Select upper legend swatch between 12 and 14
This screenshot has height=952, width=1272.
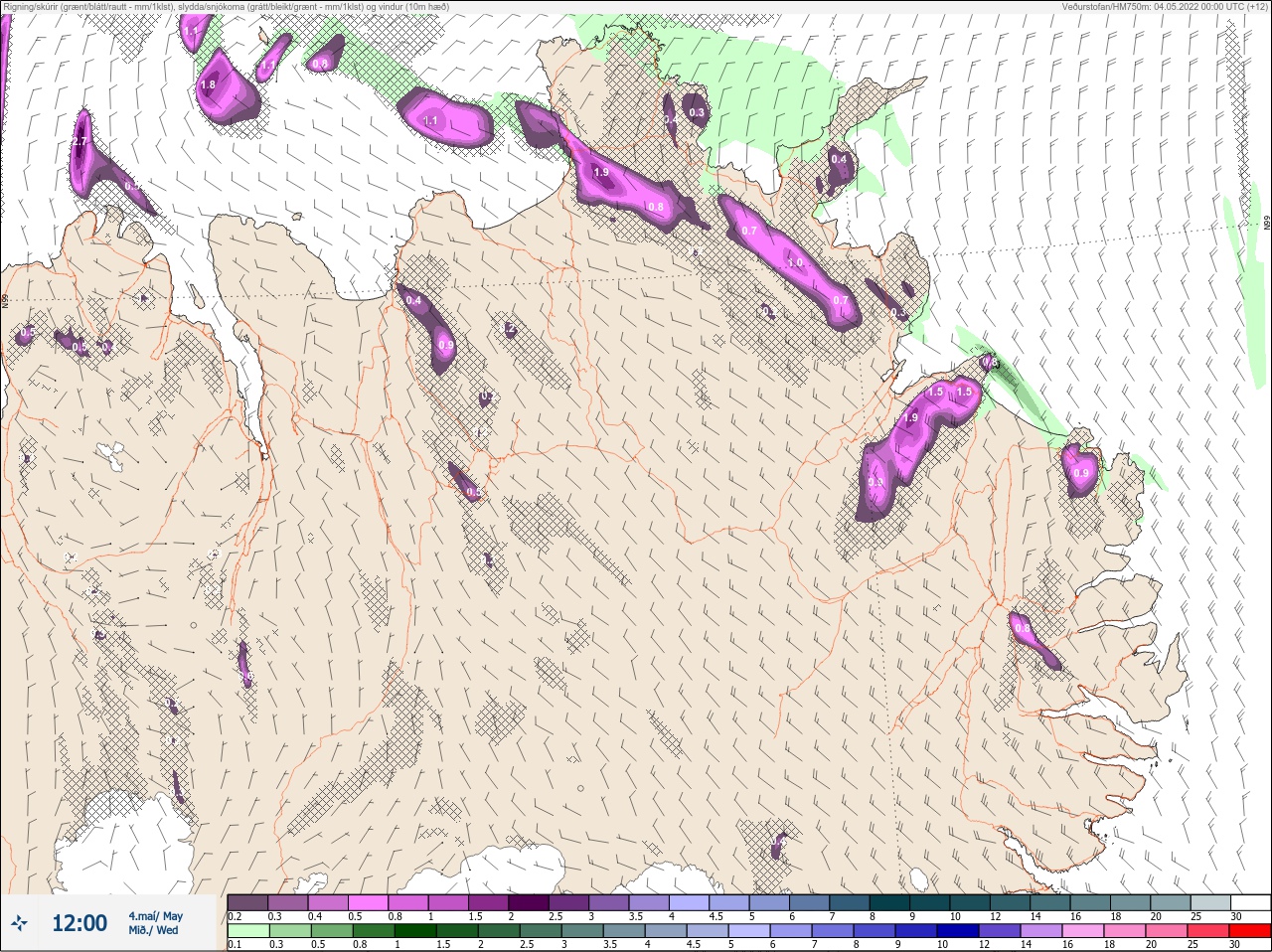[x=1011, y=902]
